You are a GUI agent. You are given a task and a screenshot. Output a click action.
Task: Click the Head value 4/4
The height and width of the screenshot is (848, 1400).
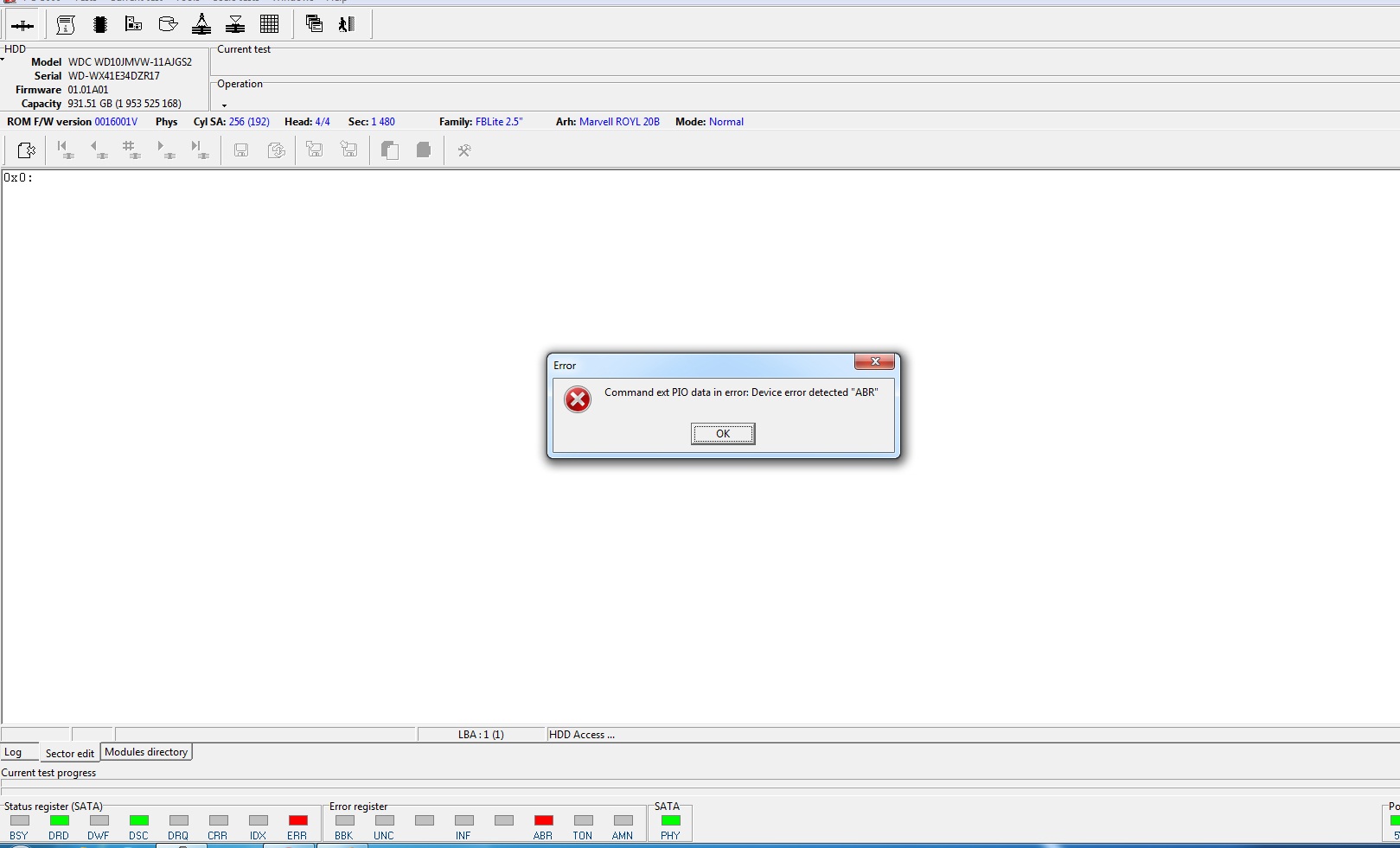click(x=323, y=122)
